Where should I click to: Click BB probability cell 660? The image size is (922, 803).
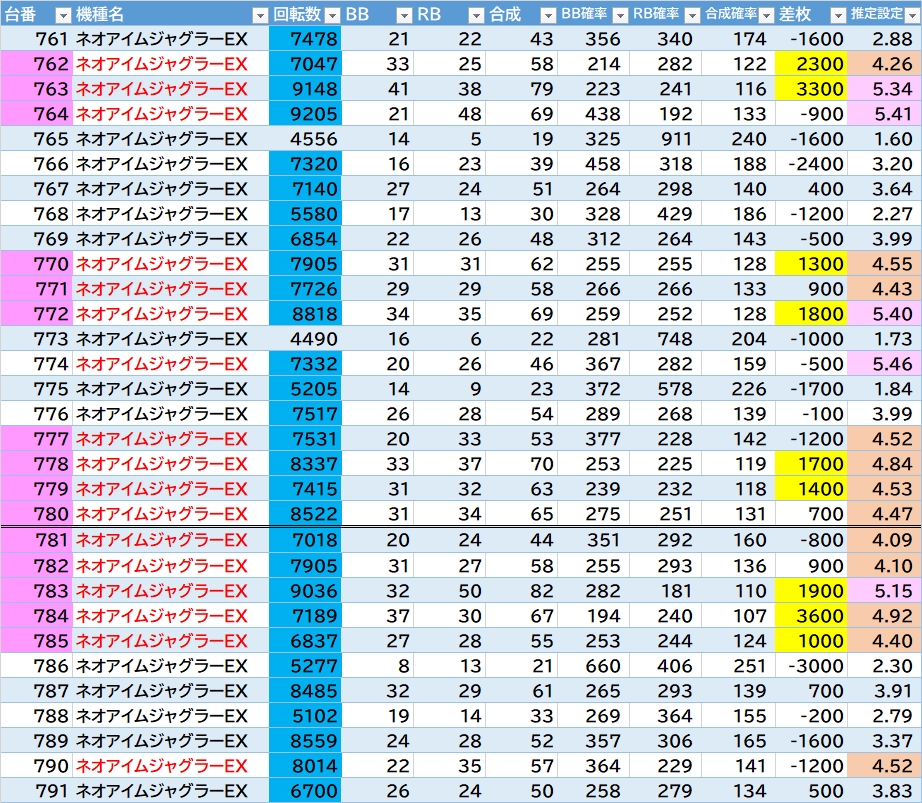click(x=593, y=665)
